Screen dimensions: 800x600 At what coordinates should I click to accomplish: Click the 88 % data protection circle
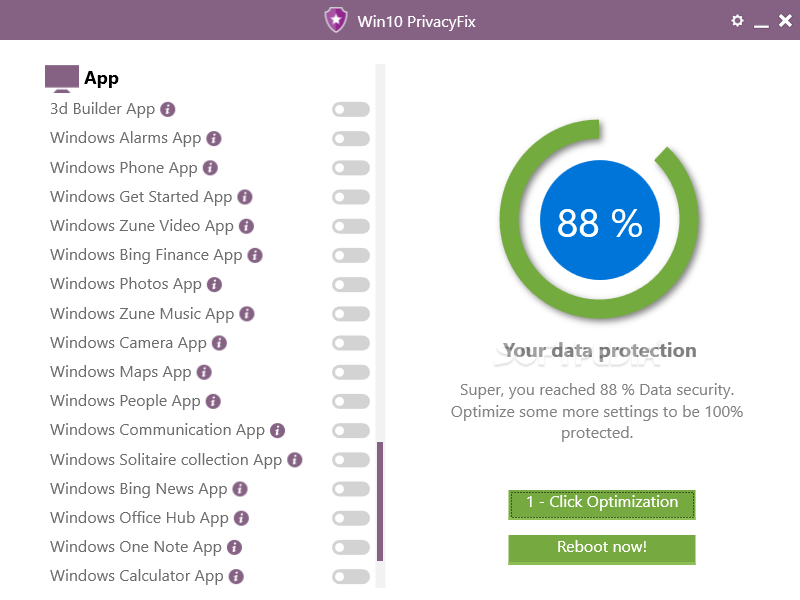599,220
